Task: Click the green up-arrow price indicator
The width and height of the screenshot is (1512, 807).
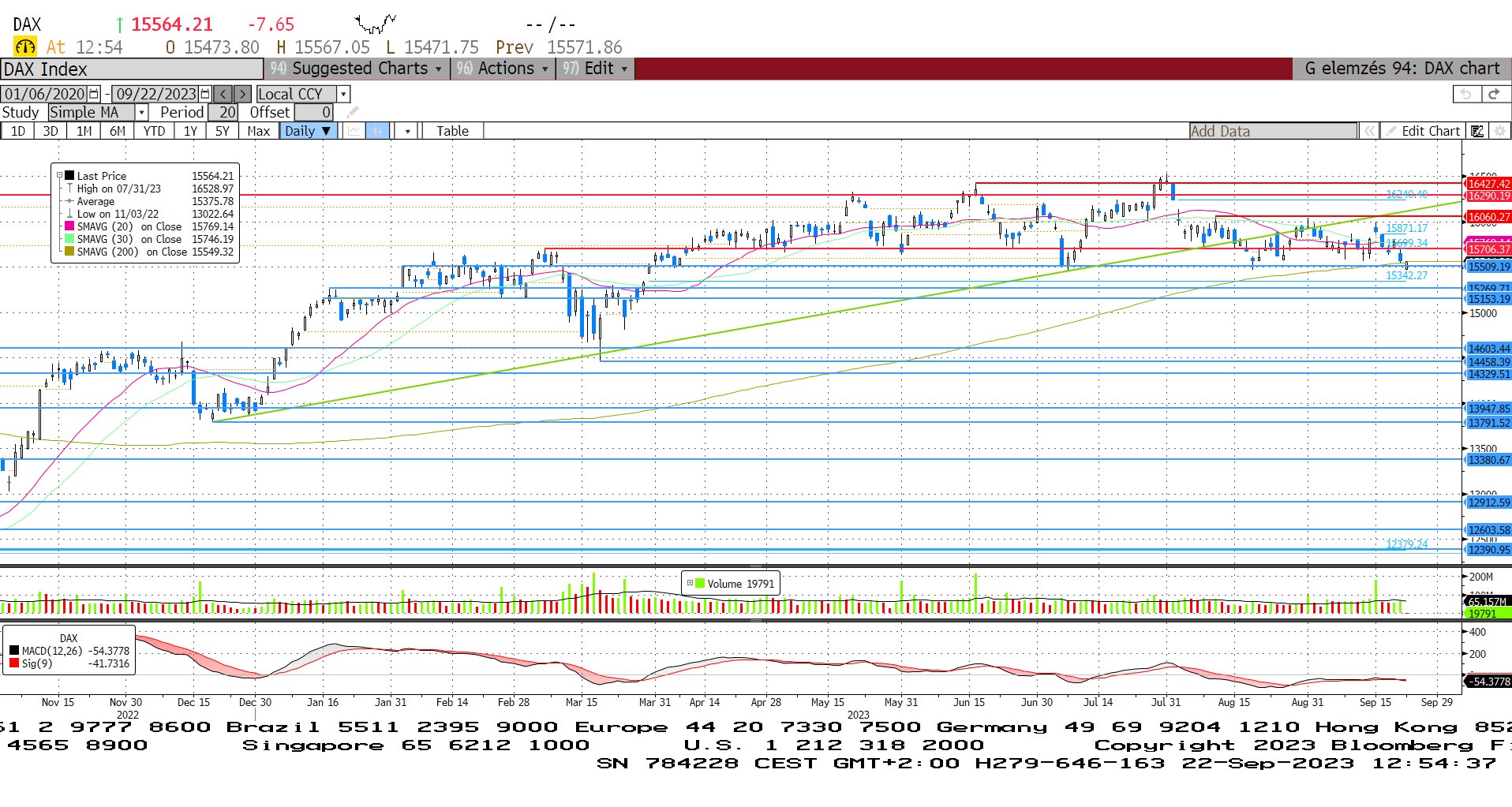Action: coord(119,25)
